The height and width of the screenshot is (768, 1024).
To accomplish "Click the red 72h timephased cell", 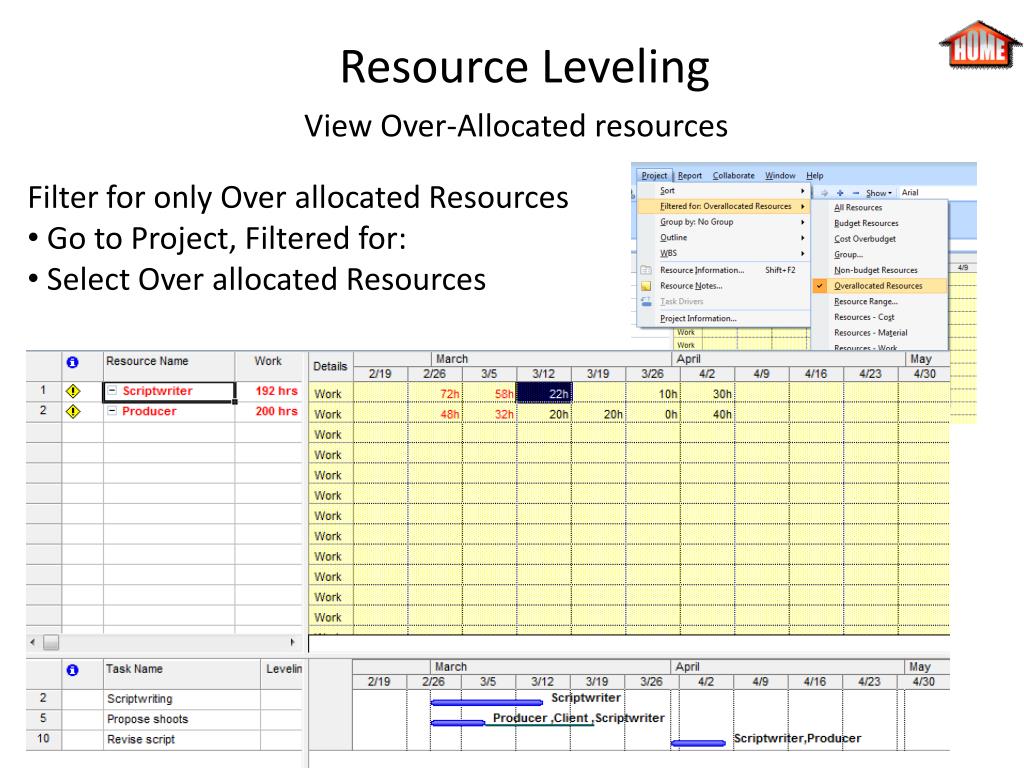I will [x=435, y=393].
